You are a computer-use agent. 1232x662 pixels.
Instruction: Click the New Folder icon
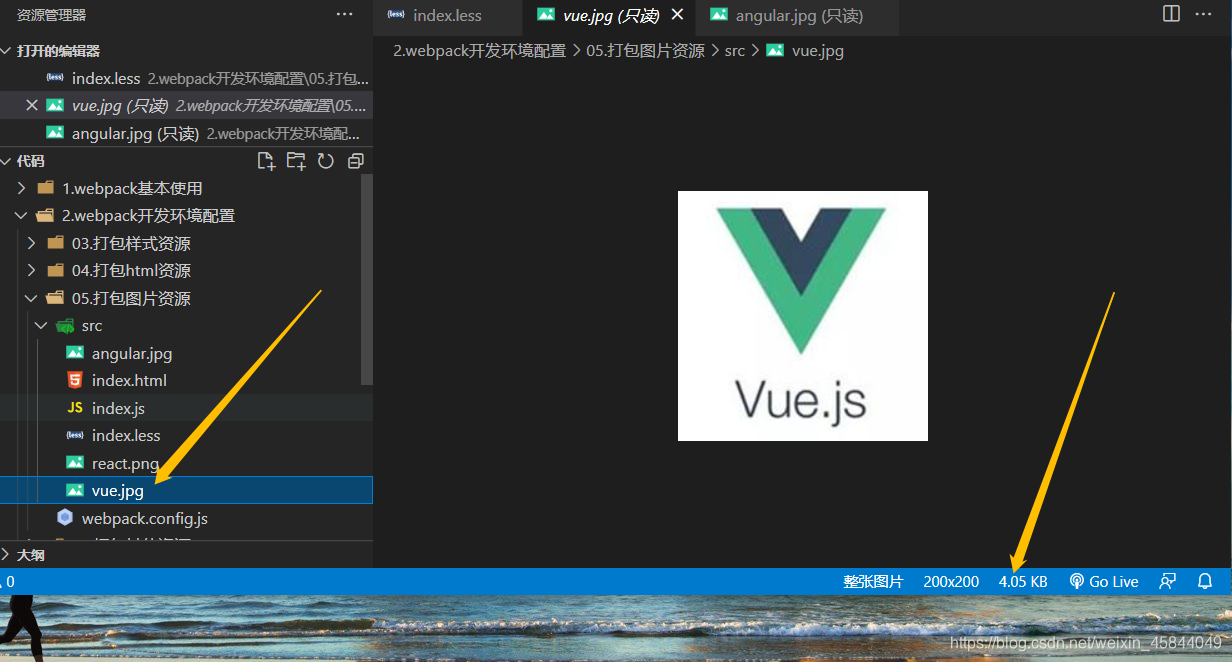pos(296,161)
